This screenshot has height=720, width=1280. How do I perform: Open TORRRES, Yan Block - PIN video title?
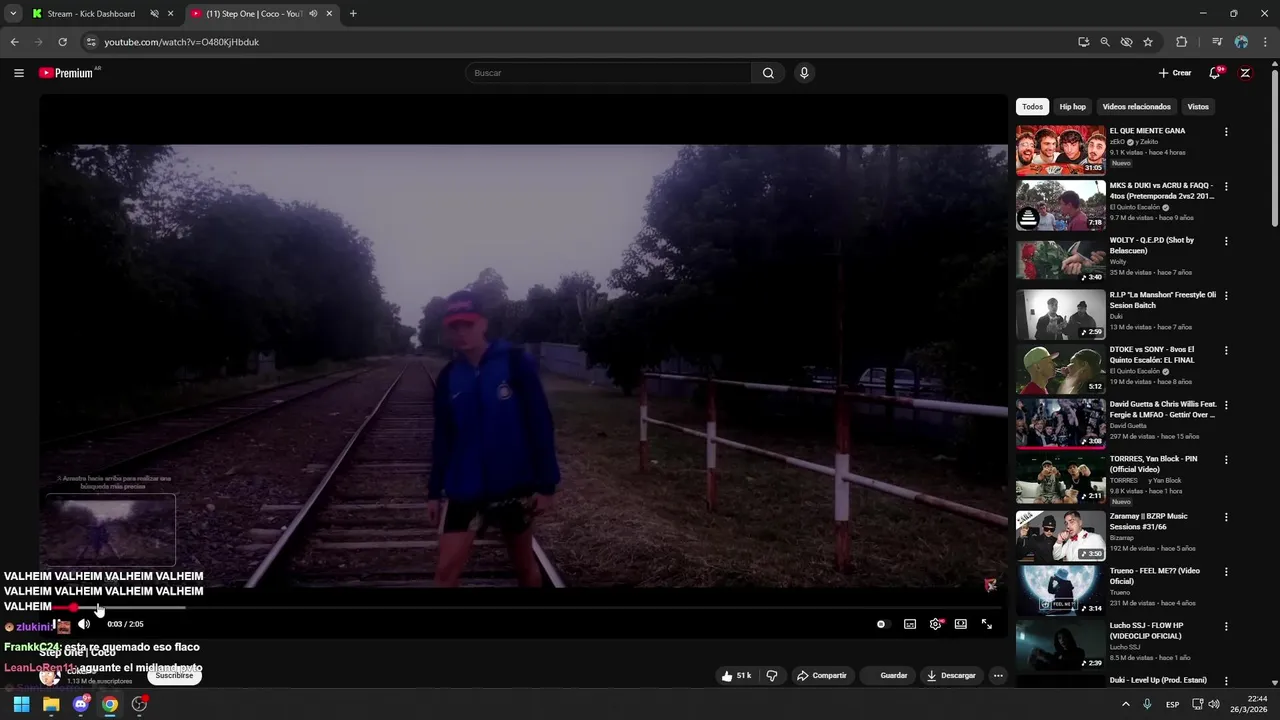click(x=1153, y=464)
